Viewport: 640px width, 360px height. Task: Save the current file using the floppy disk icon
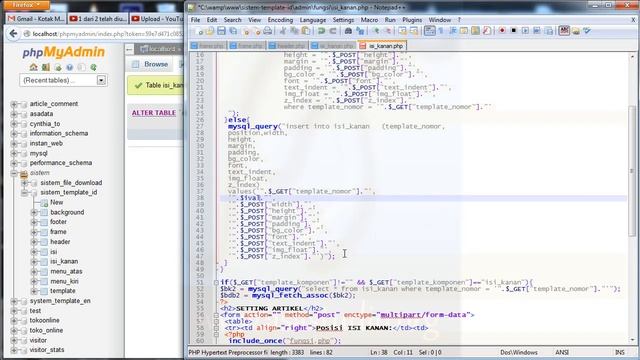(x=221, y=31)
